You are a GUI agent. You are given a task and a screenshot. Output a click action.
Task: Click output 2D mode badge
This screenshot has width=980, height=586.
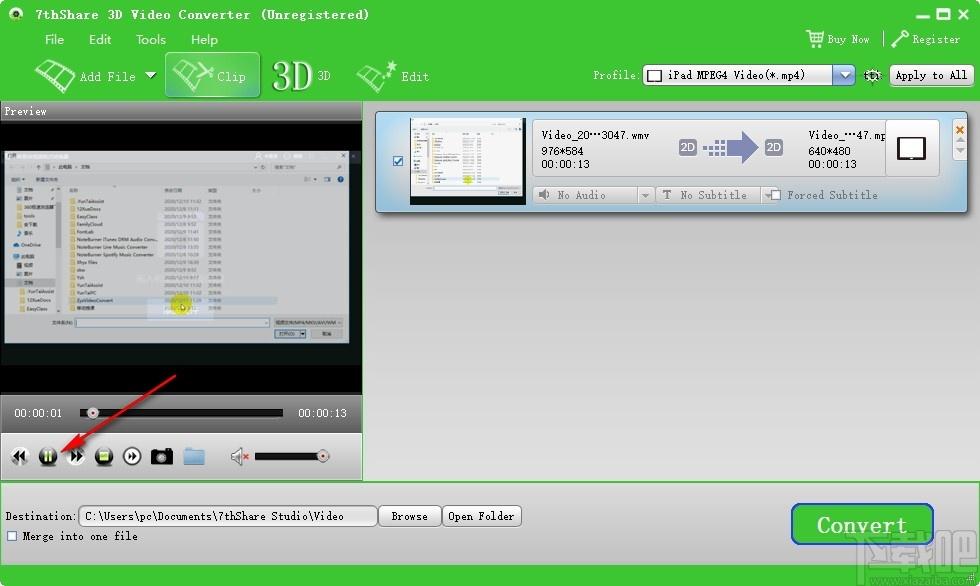click(x=774, y=147)
